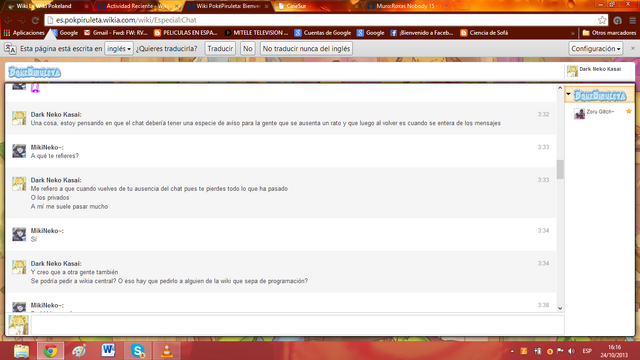
Task: Open the Chrome menu hamburger icon
Action: pyautogui.click(x=632, y=20)
